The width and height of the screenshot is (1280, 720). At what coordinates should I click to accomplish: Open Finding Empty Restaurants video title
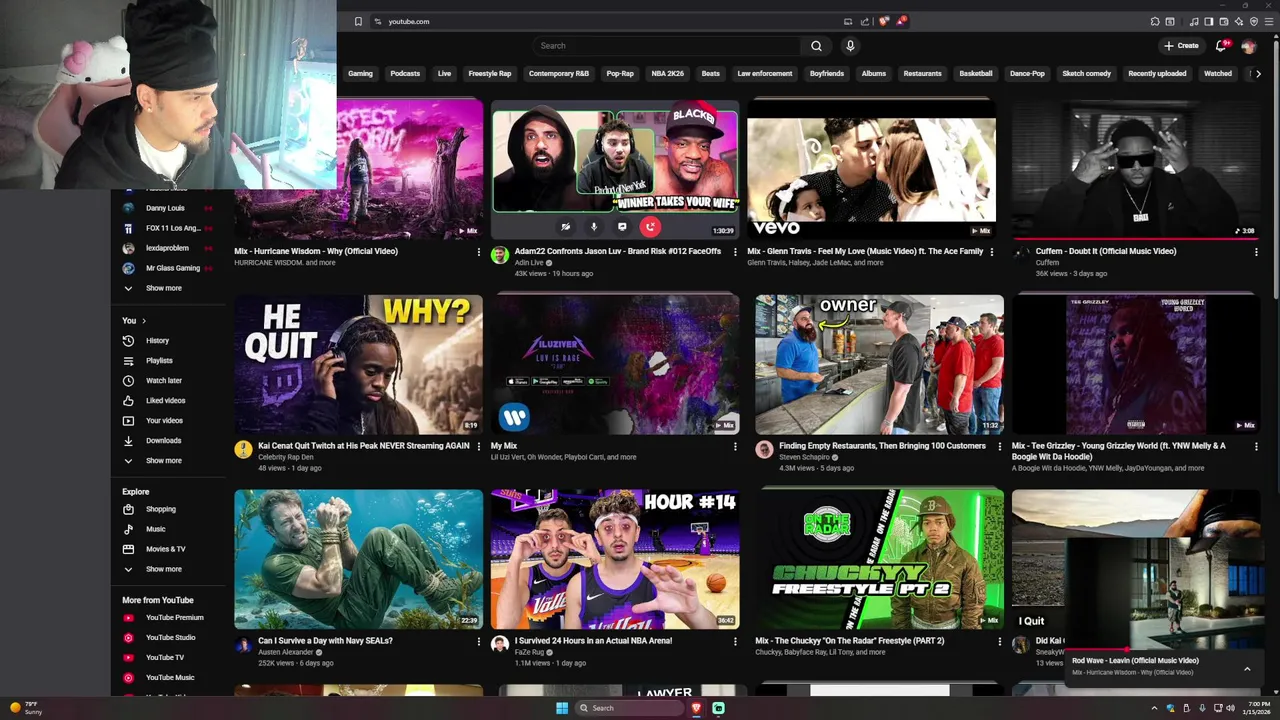pos(882,446)
